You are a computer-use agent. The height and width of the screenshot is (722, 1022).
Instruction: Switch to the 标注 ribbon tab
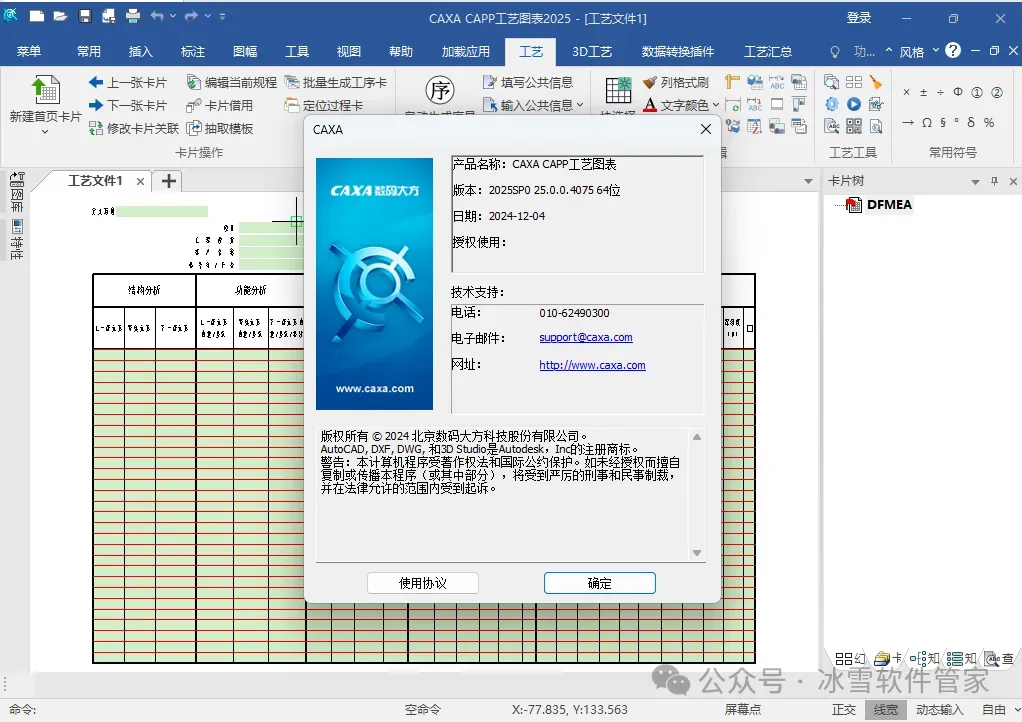[192, 51]
